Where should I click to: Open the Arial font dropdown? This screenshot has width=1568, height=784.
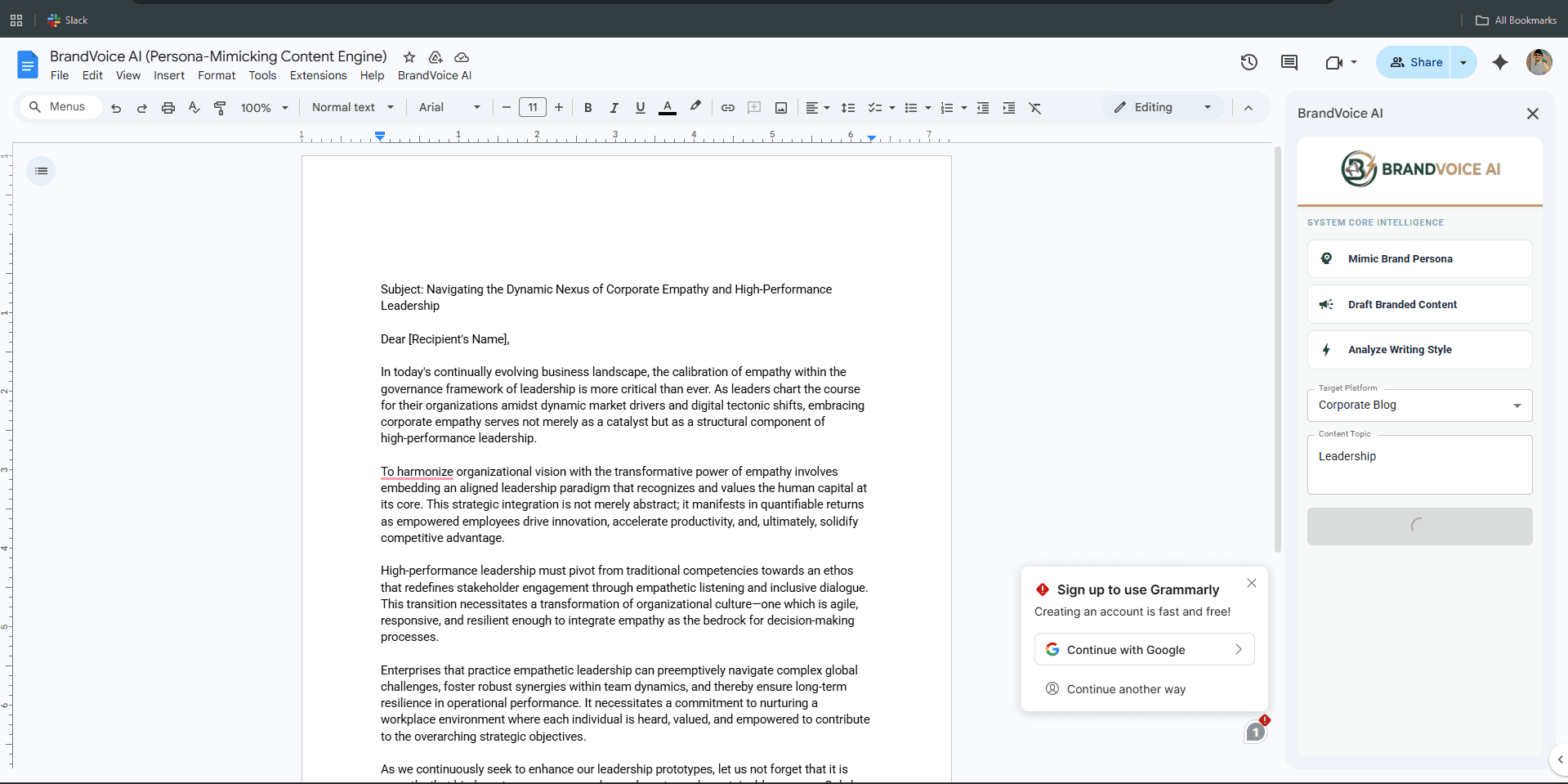449,108
